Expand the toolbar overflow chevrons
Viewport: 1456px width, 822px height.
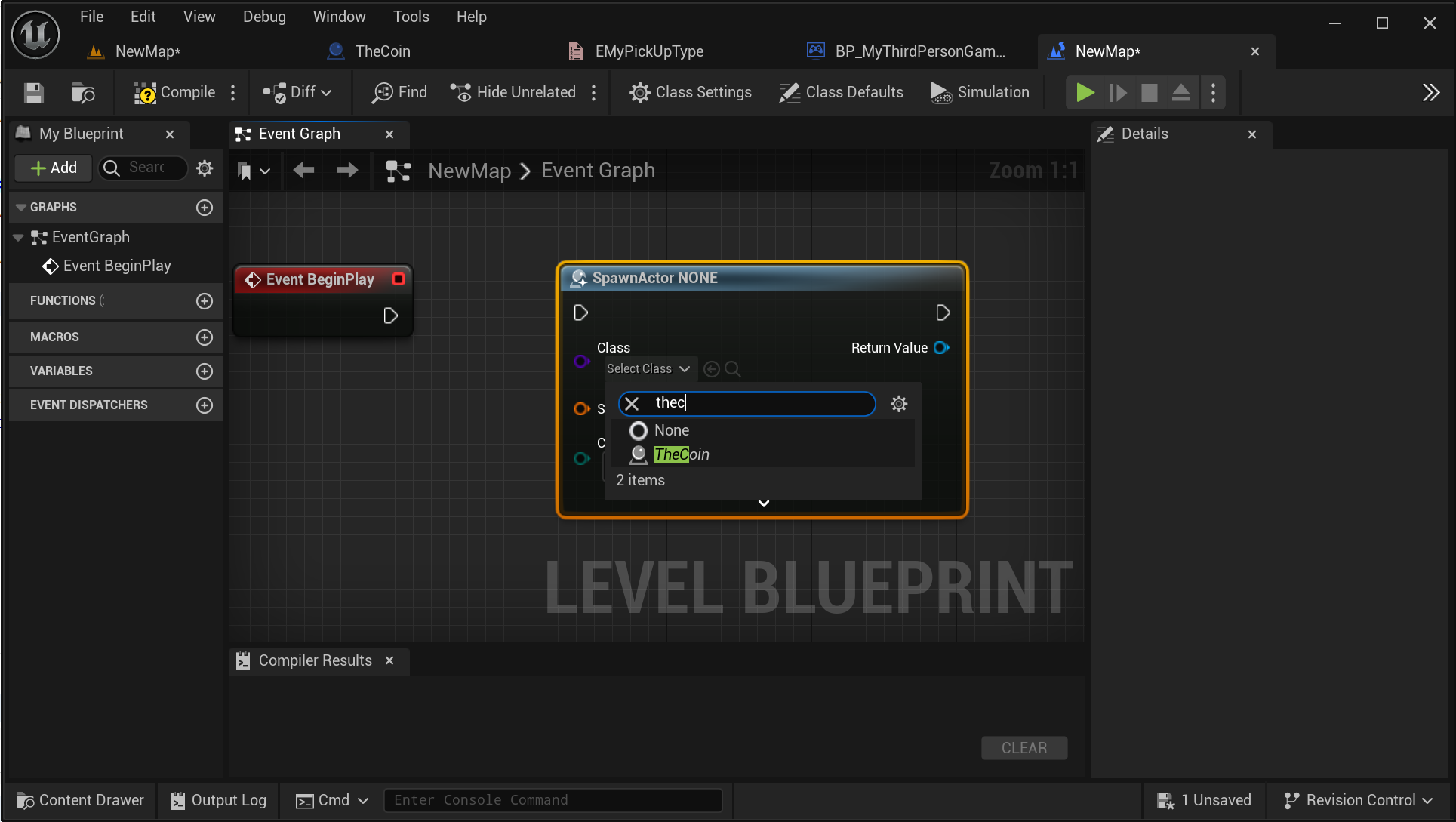pos(1430,92)
